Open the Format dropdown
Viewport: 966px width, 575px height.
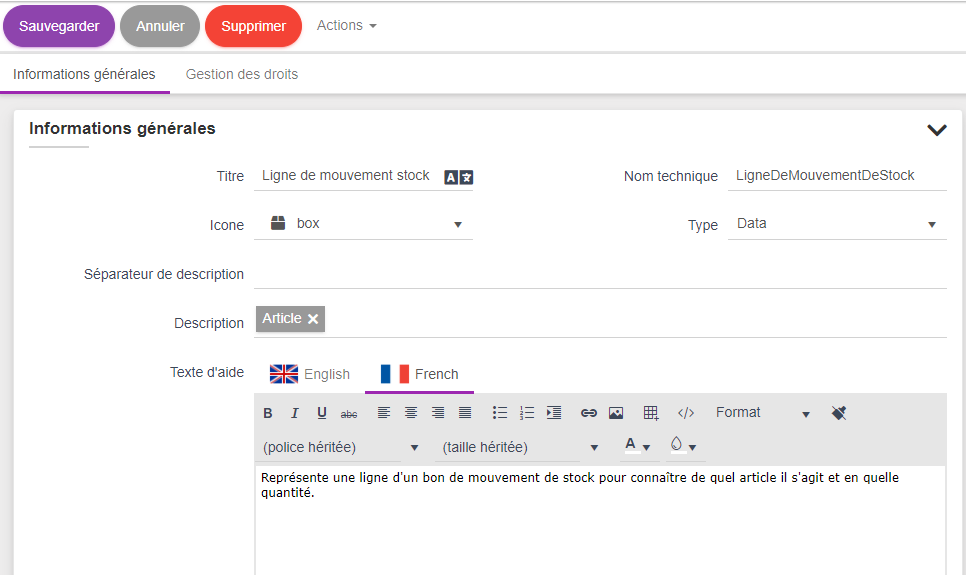click(x=762, y=413)
